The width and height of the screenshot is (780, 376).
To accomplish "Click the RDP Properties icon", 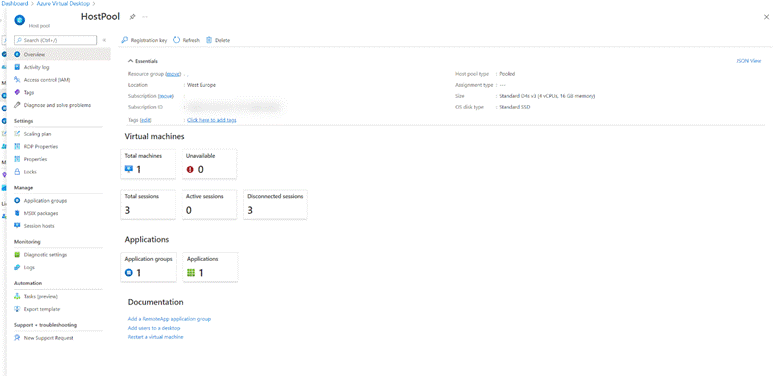I will [x=17, y=147].
